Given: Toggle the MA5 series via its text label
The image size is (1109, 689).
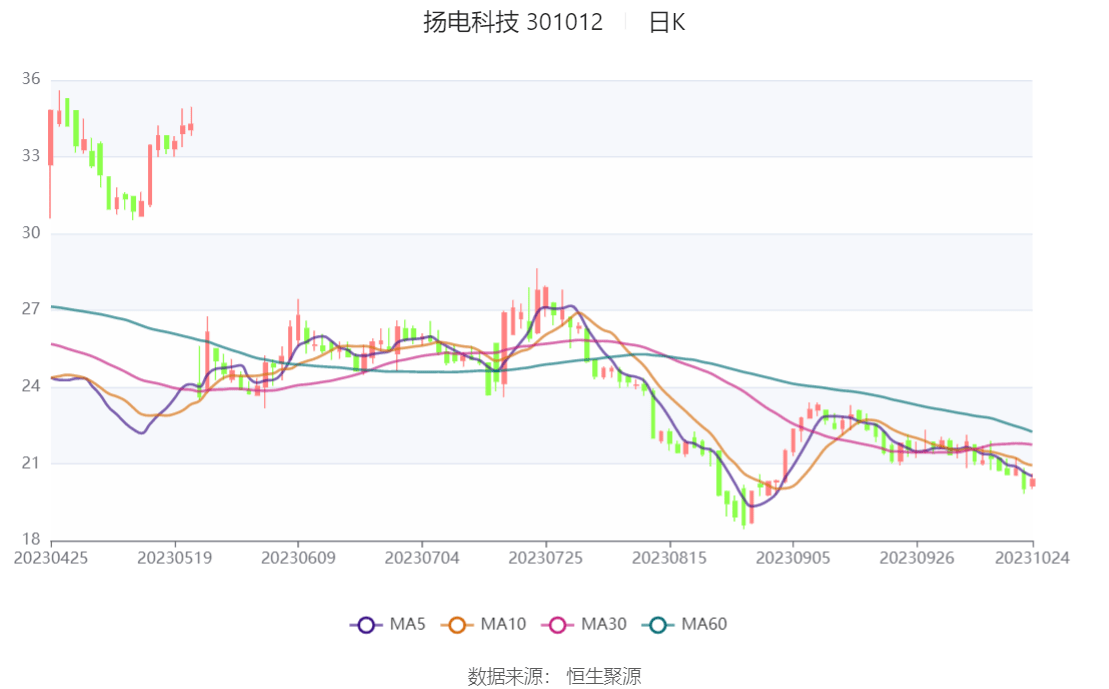Looking at the screenshot, I should [x=409, y=625].
